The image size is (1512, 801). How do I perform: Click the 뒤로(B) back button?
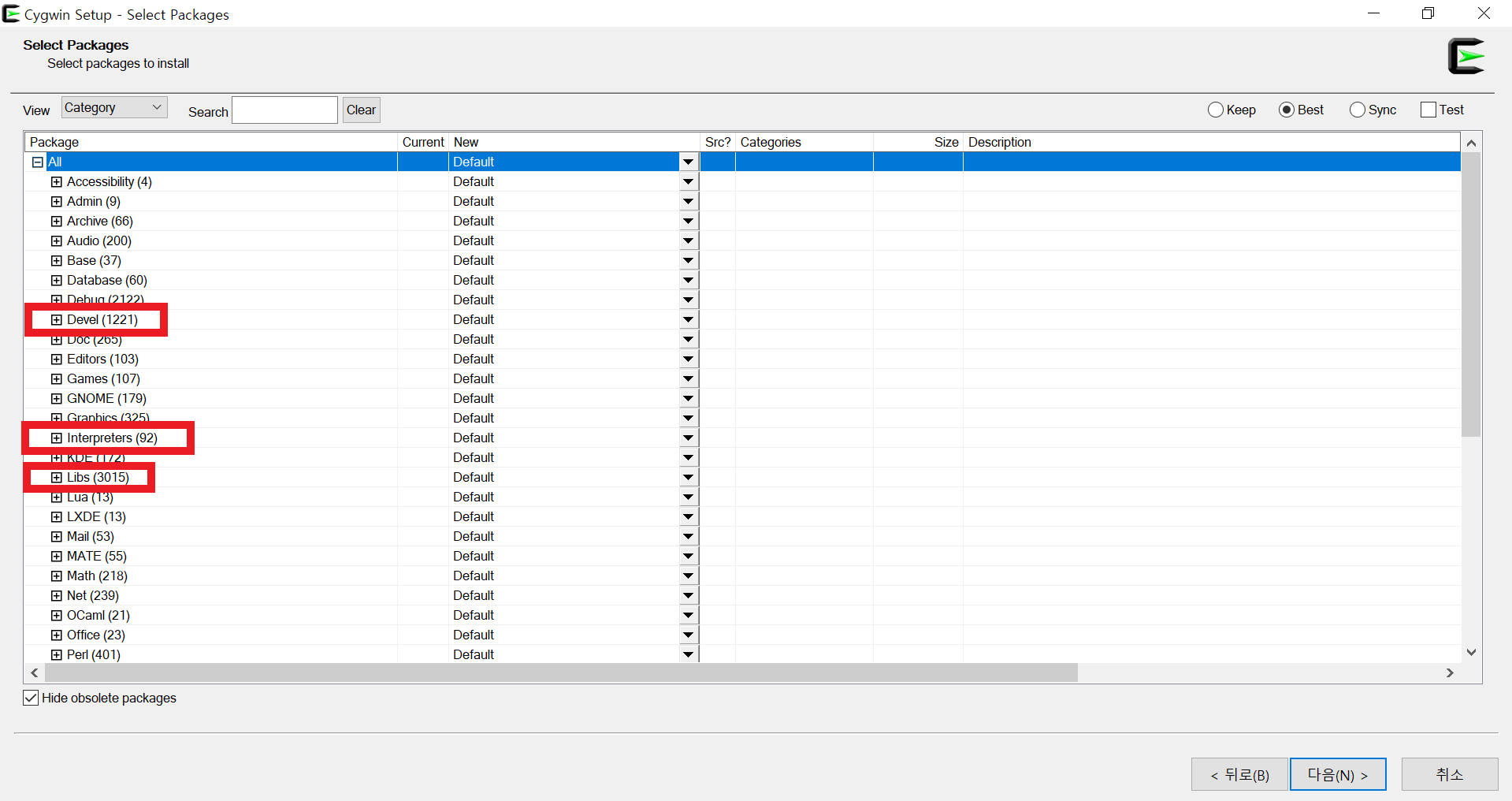[x=1239, y=775]
